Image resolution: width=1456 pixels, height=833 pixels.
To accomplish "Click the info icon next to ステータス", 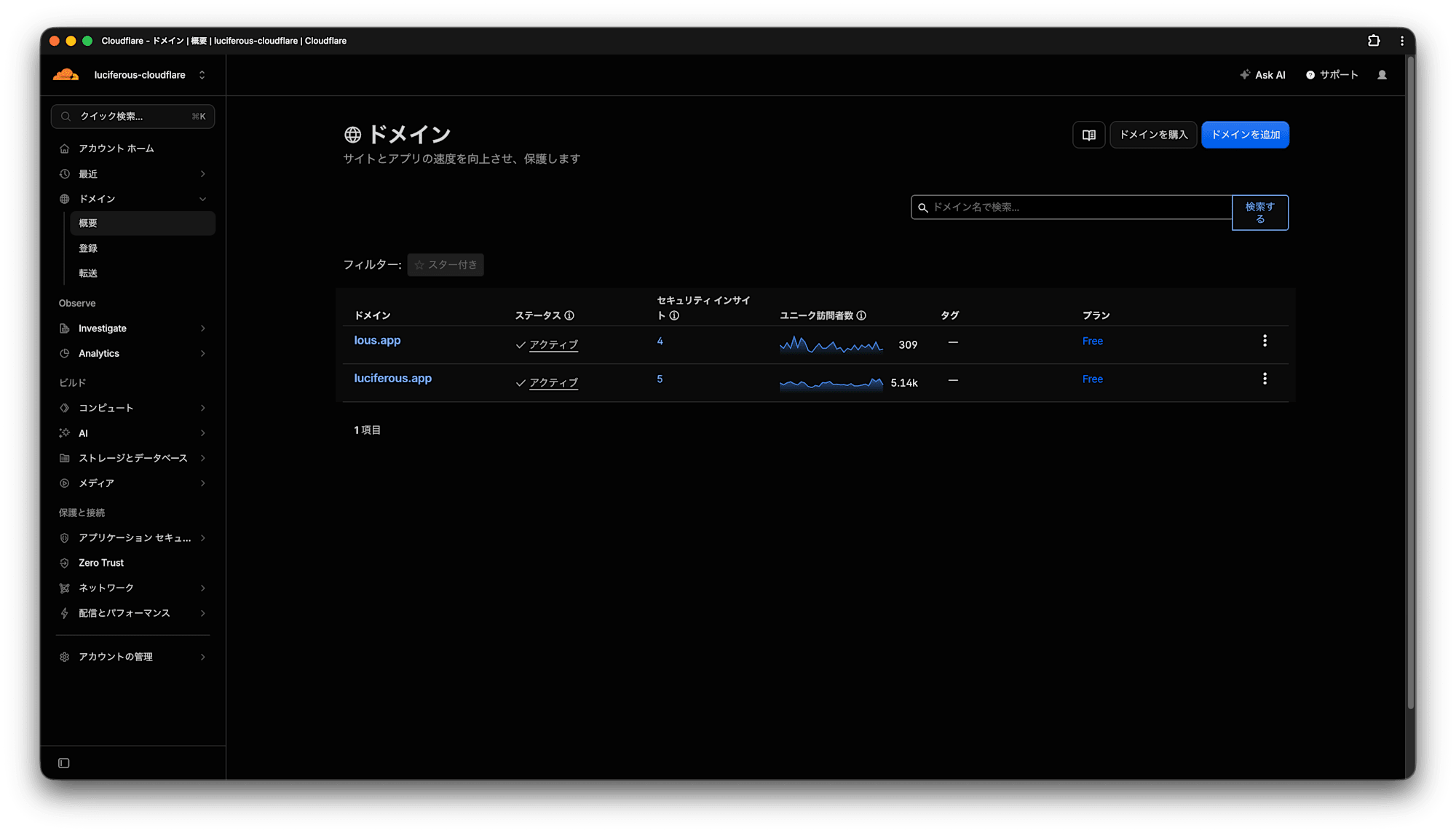I will [x=569, y=315].
